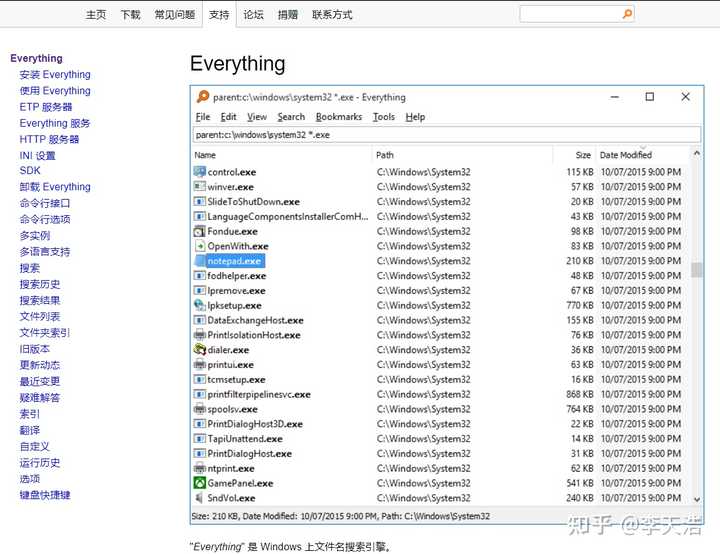
Task: Click the ntprint.exe printer icon
Action: point(199,468)
